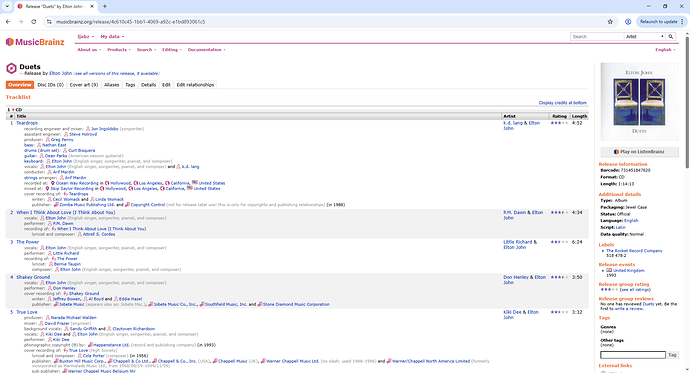This screenshot has height=373, width=690.
Task: Click the Duets release icon
Action: pos(11,68)
